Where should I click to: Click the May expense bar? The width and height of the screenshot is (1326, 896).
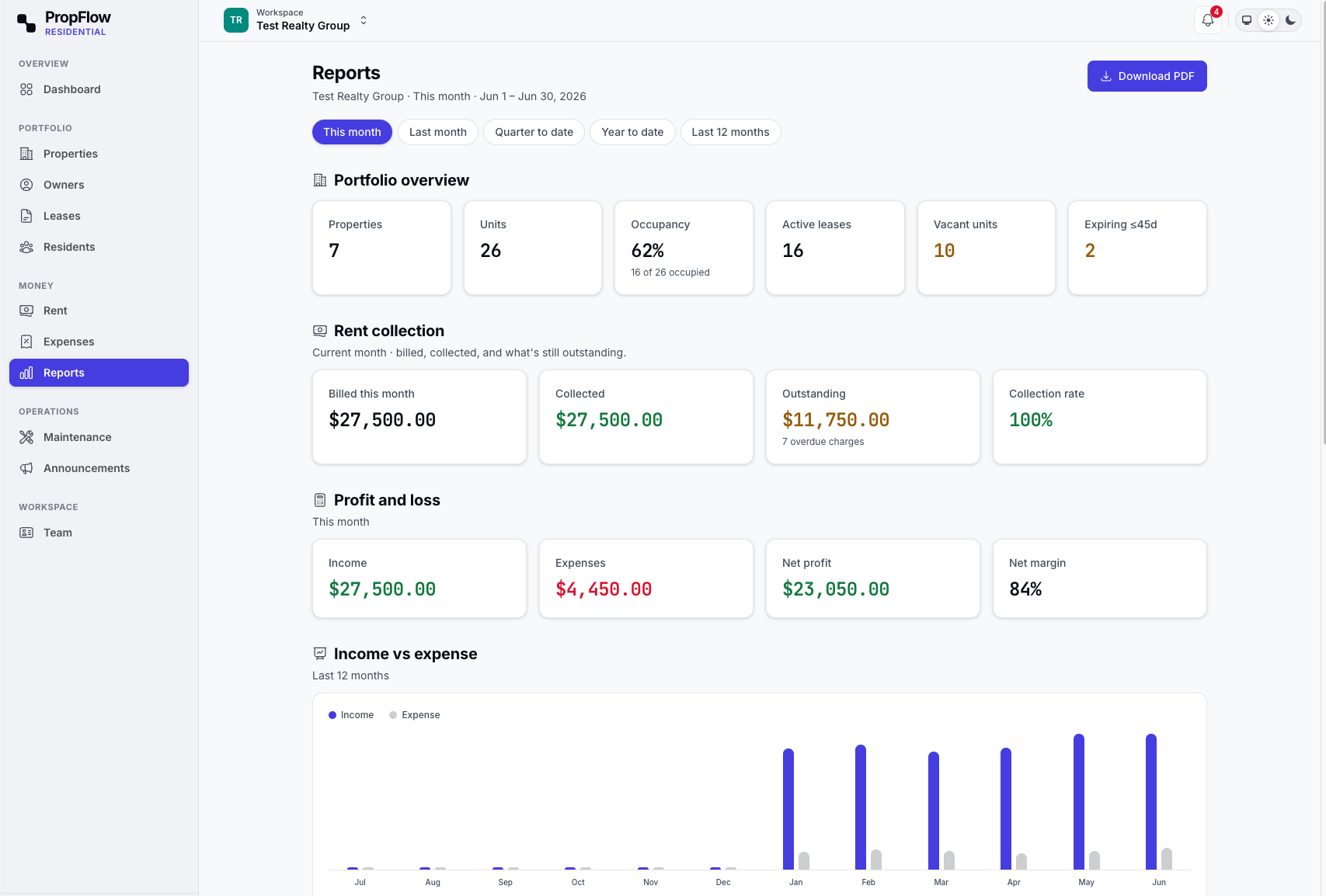click(1095, 860)
